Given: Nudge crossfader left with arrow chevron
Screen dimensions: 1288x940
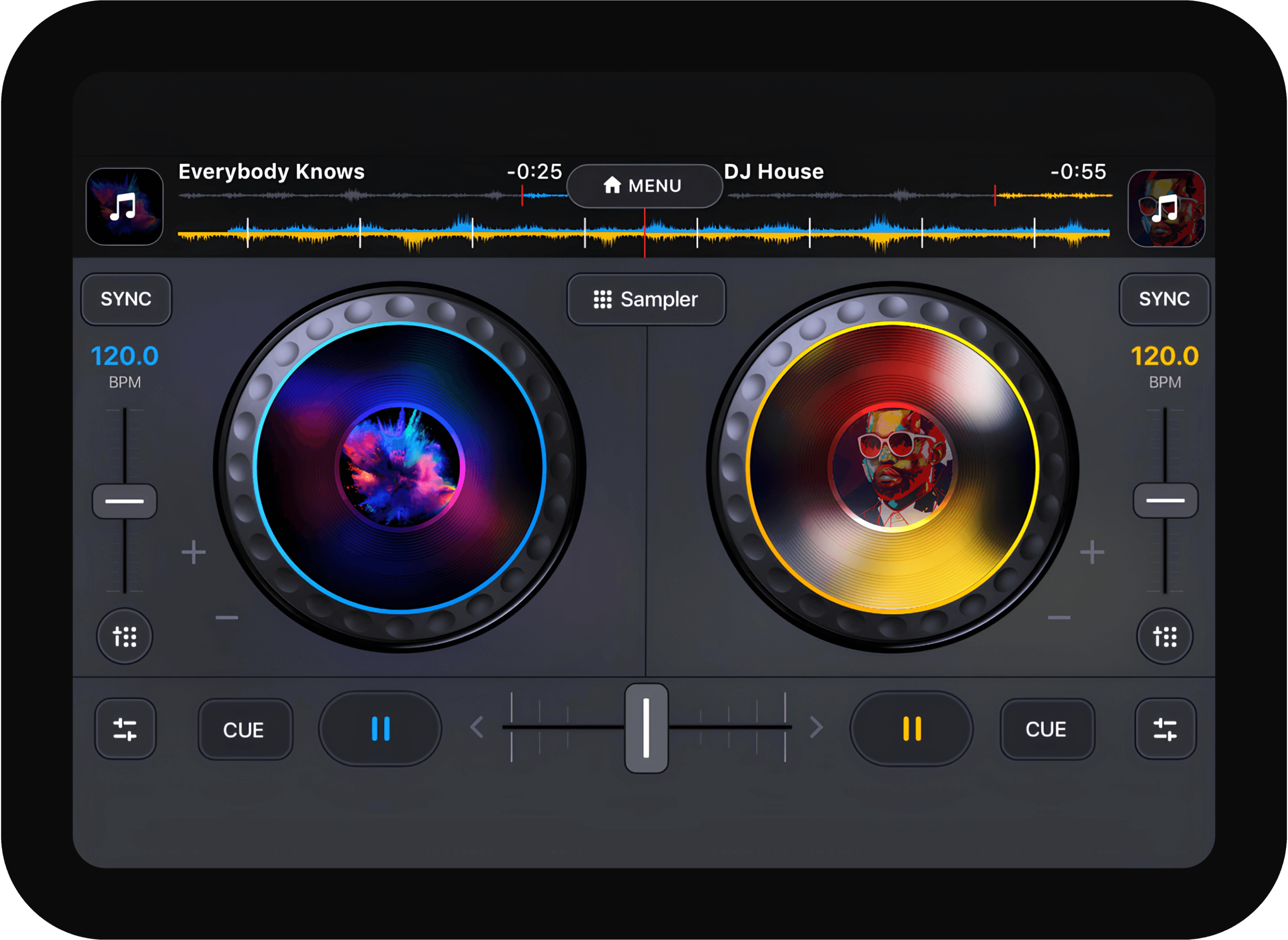Looking at the screenshot, I should (x=477, y=727).
